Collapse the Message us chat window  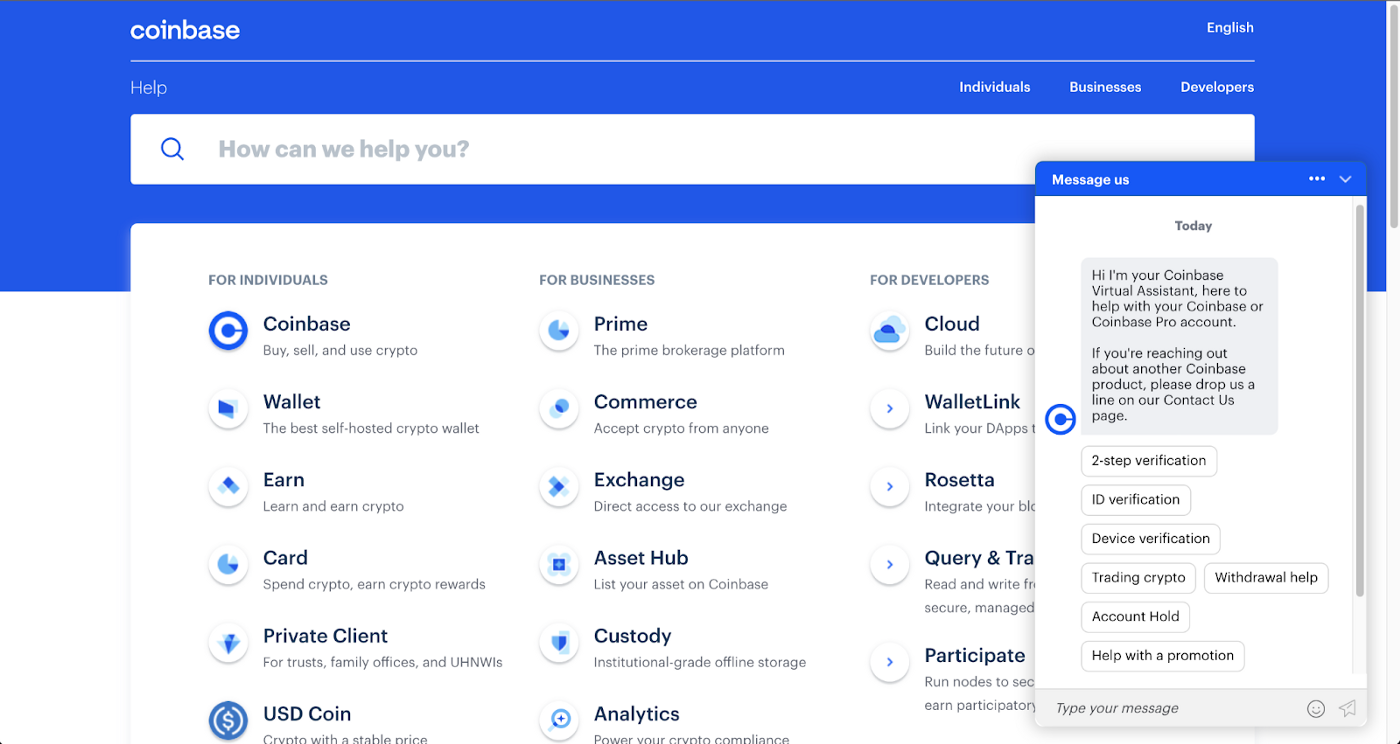coord(1345,179)
